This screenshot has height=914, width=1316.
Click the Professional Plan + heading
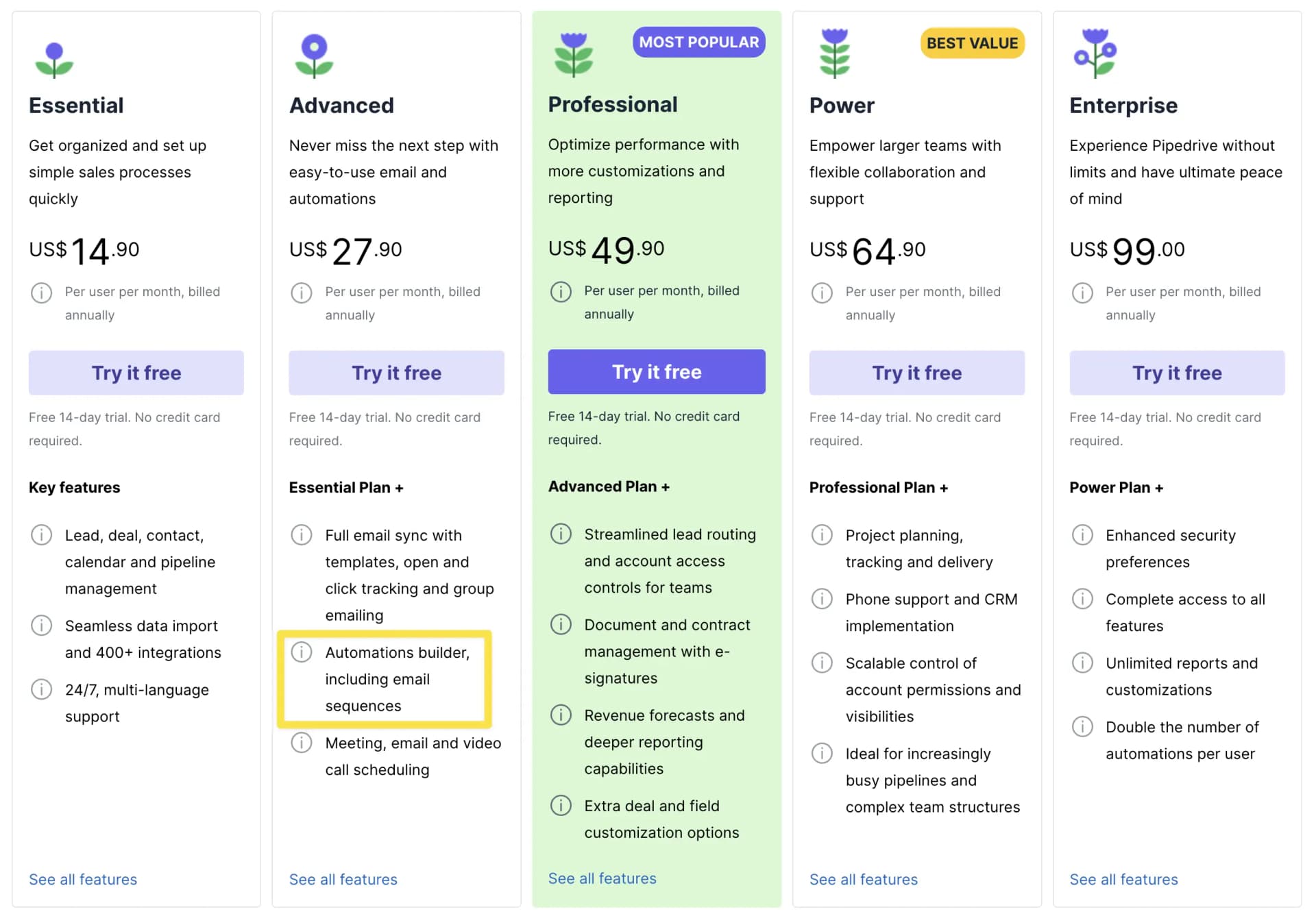pos(879,487)
